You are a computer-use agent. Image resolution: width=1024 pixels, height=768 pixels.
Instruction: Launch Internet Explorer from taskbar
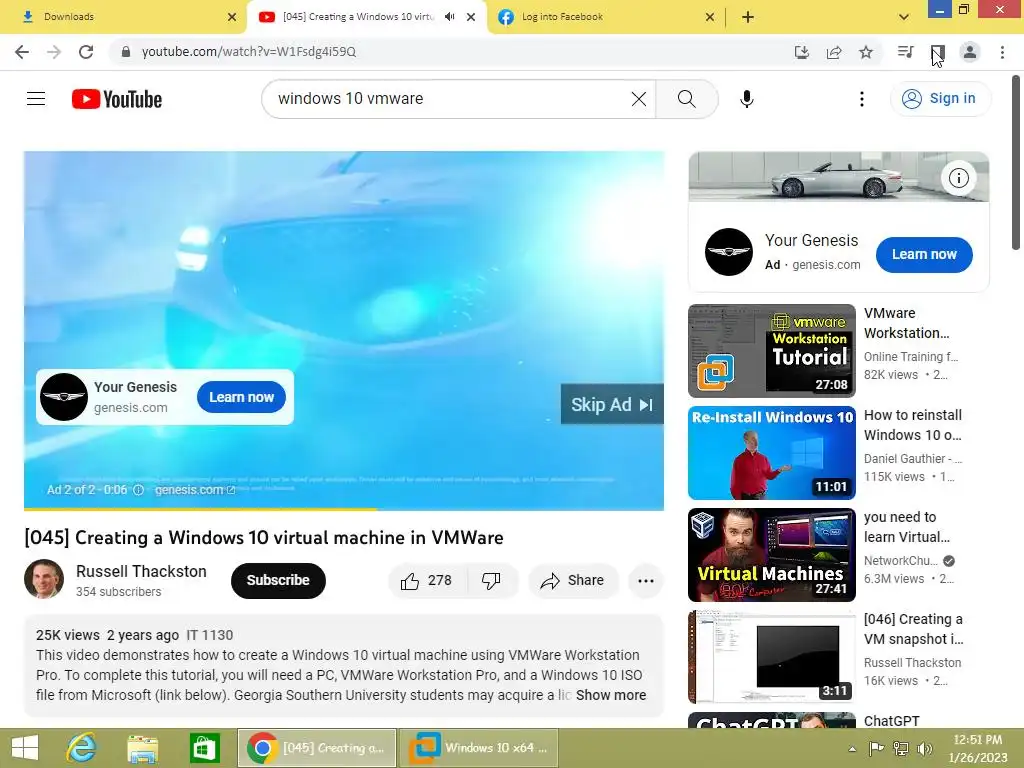pos(82,748)
